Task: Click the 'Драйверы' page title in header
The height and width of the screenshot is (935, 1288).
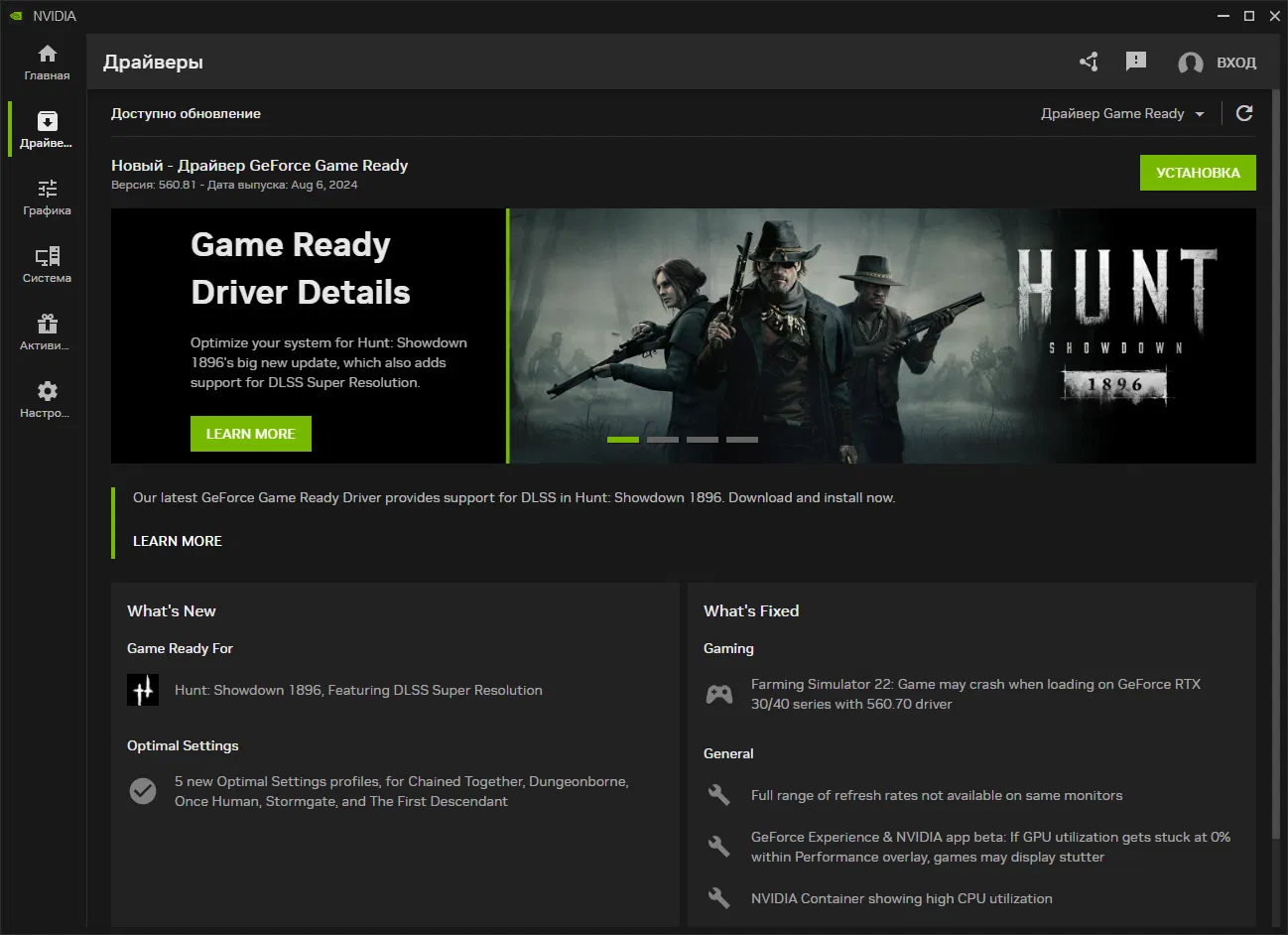Action: coord(153,62)
